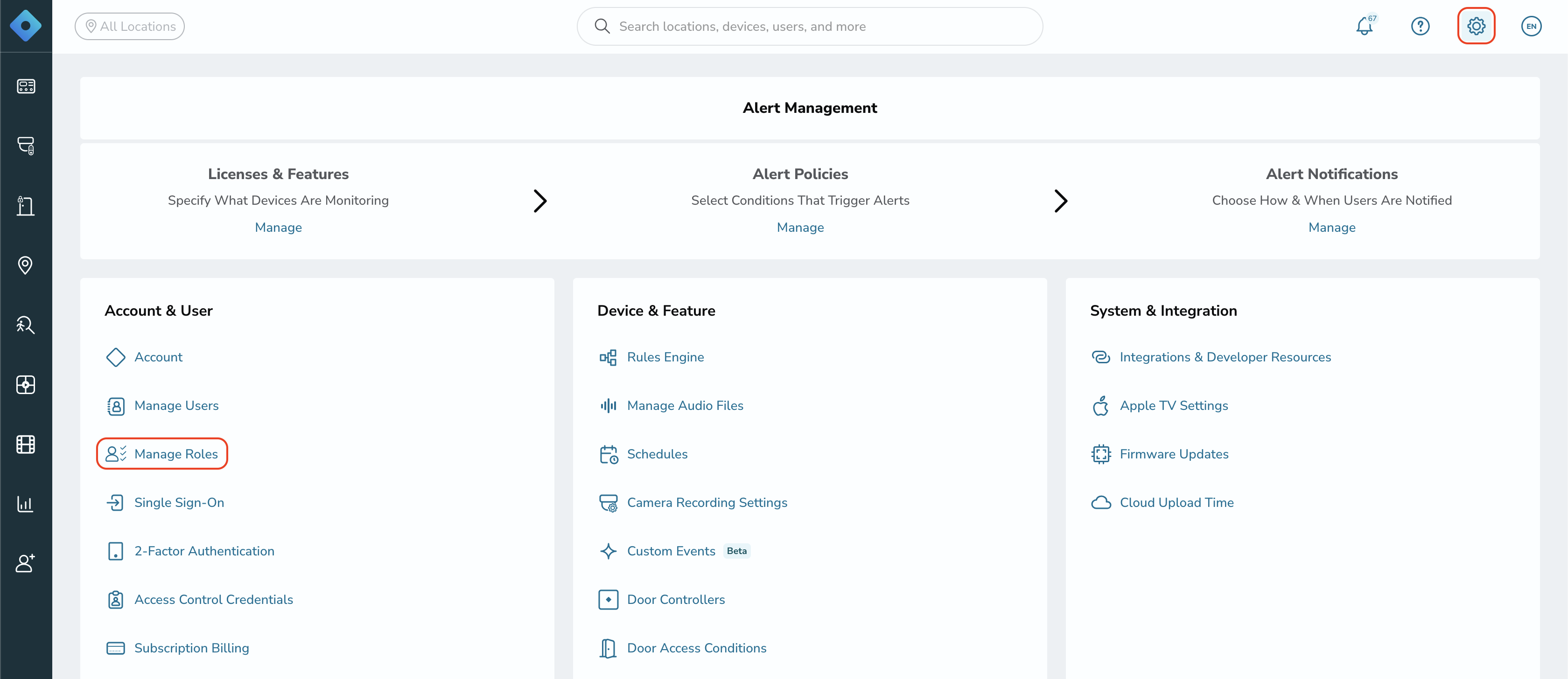Click the Door Controllers icon
The image size is (1568, 679).
point(608,600)
